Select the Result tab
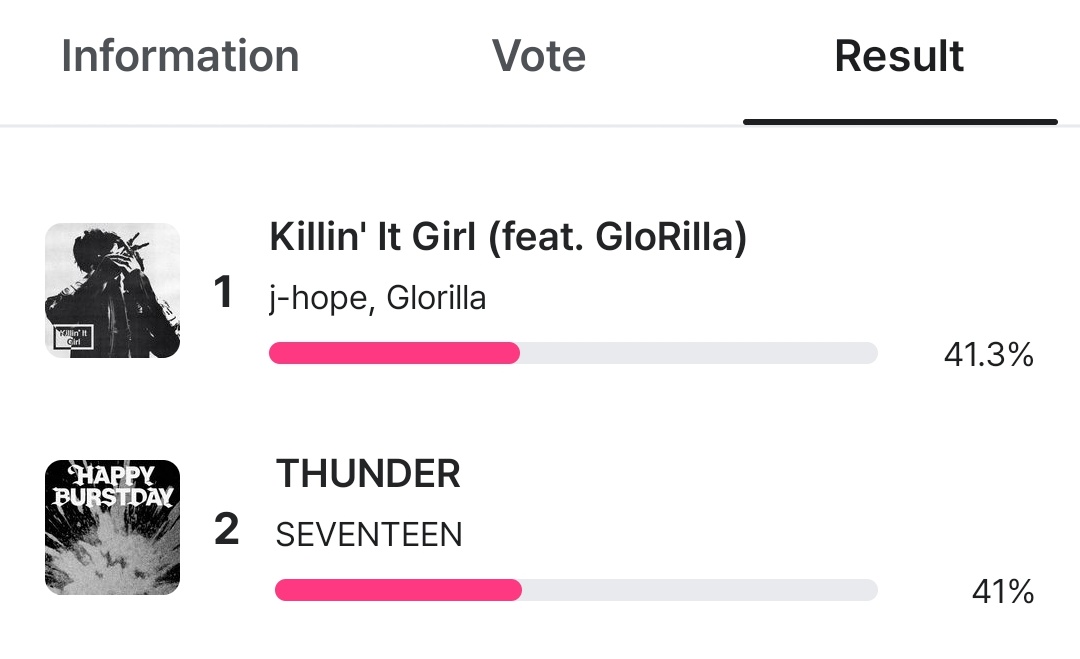The height and width of the screenshot is (659, 1080). coord(899,56)
